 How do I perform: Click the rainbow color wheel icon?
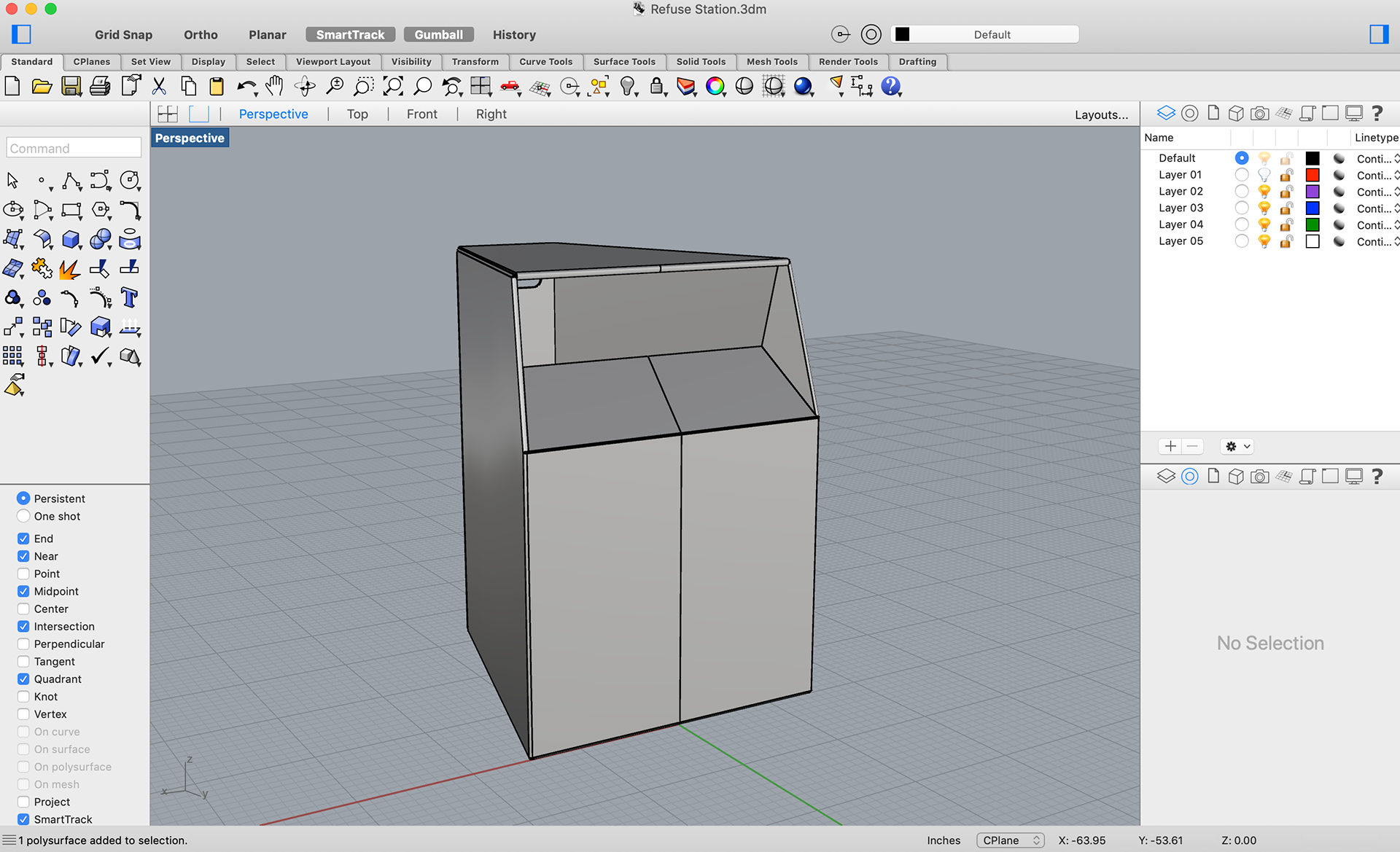(715, 86)
